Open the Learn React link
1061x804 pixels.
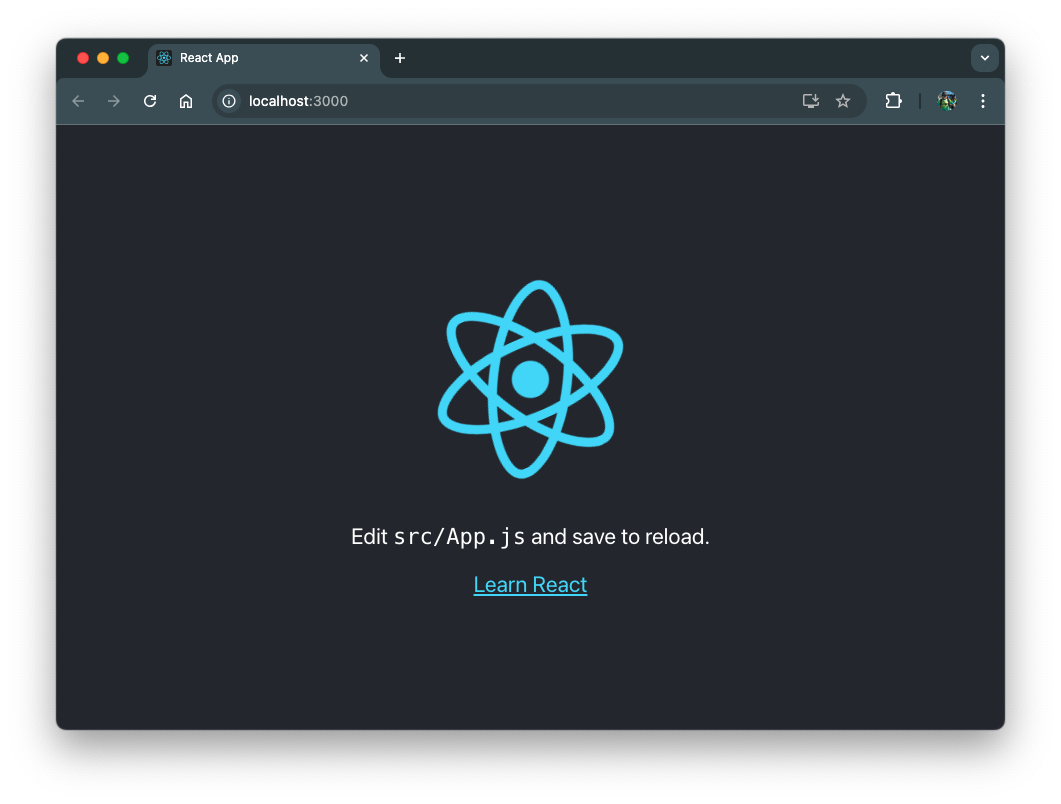pyautogui.click(x=530, y=585)
